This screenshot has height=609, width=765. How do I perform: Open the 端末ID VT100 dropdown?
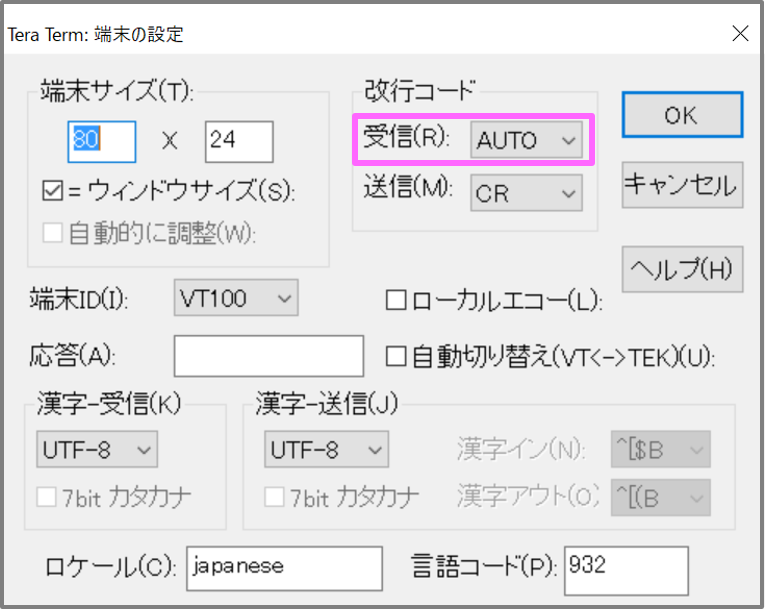[x=236, y=298]
